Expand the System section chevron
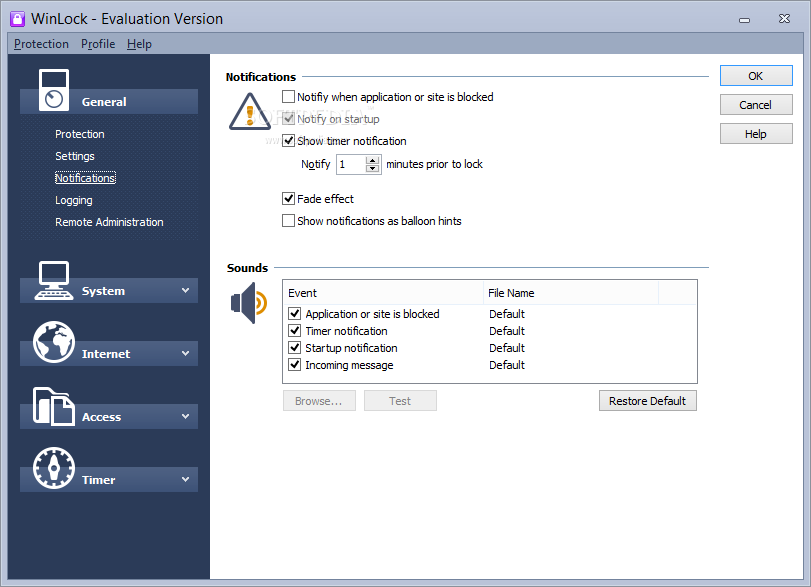811x587 pixels. point(186,291)
